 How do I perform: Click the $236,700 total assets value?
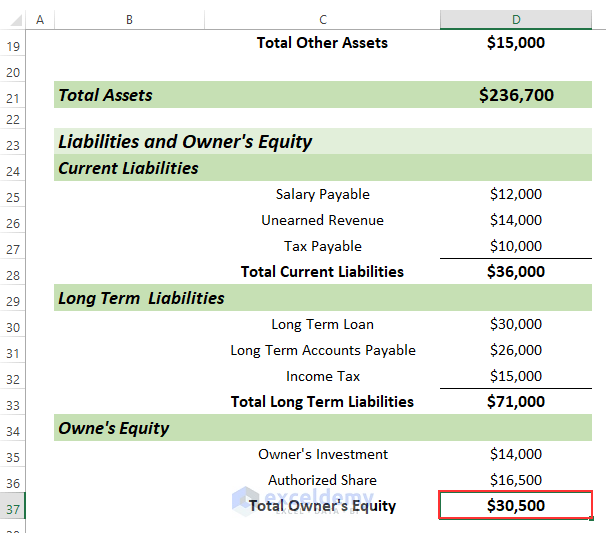pos(516,96)
